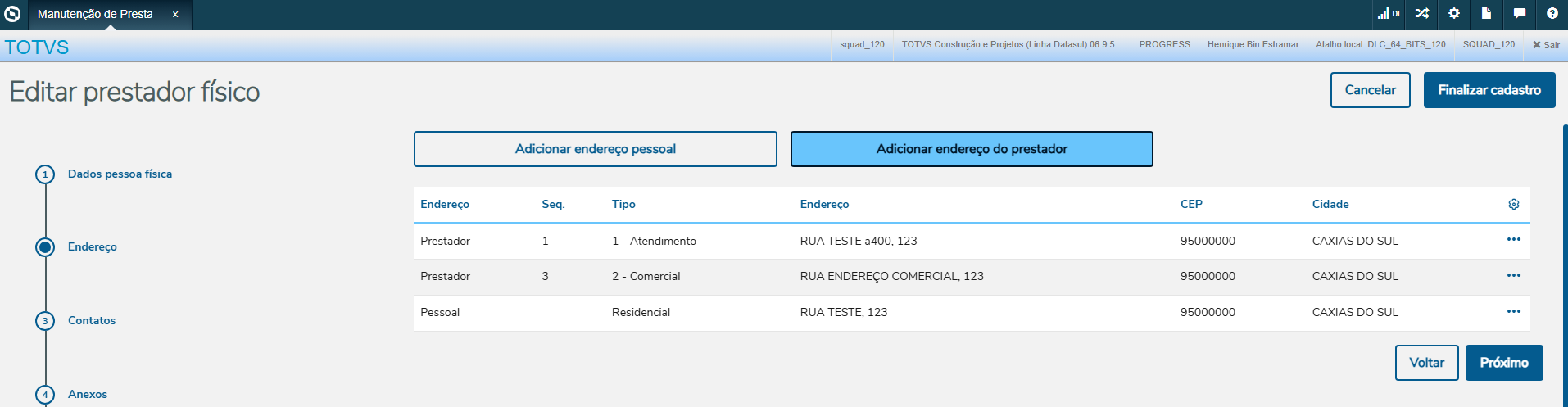The image size is (1568, 407).
Task: Click TOTVS Construção e Projetos entry
Action: pyautogui.click(x=1012, y=44)
